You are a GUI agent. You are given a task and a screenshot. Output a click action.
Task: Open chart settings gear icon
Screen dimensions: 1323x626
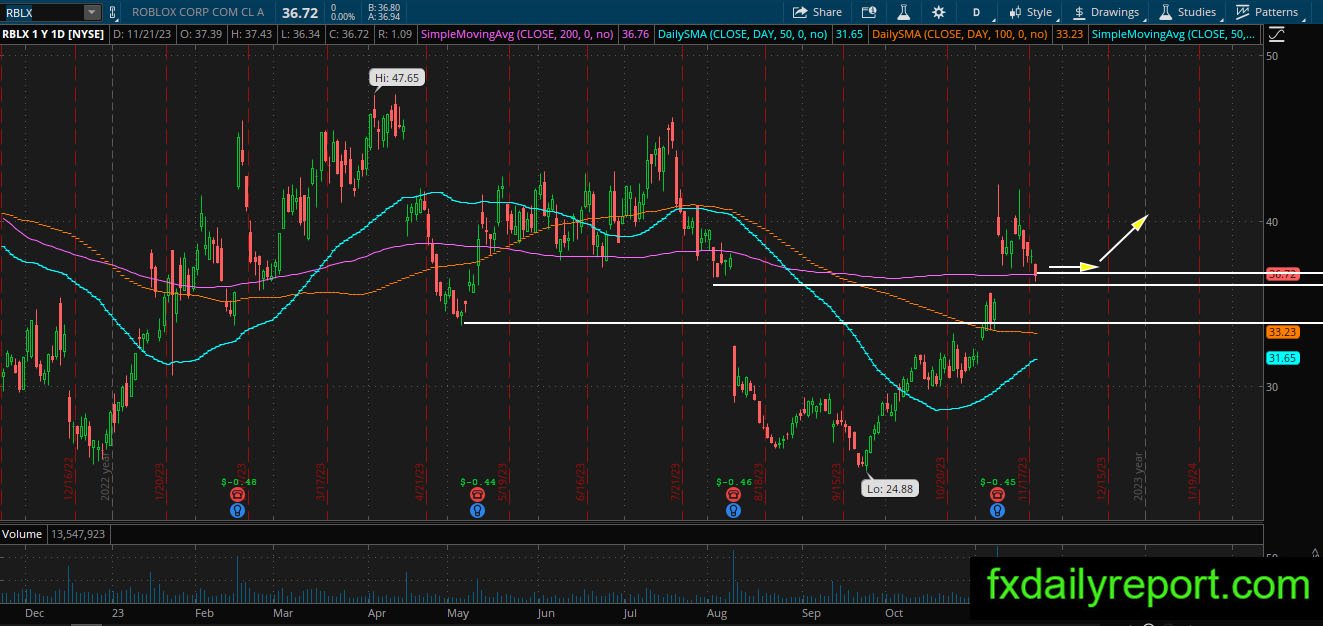tap(938, 12)
